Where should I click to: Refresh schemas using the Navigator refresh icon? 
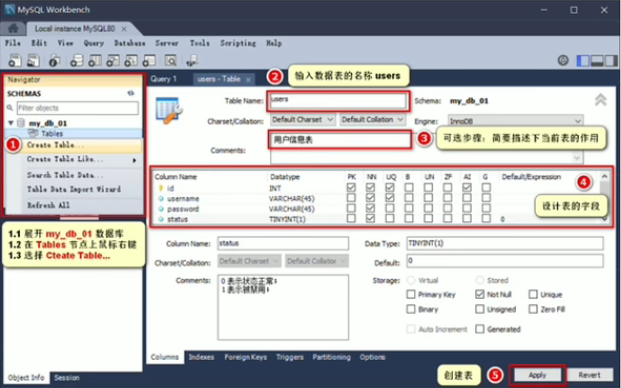point(131,93)
